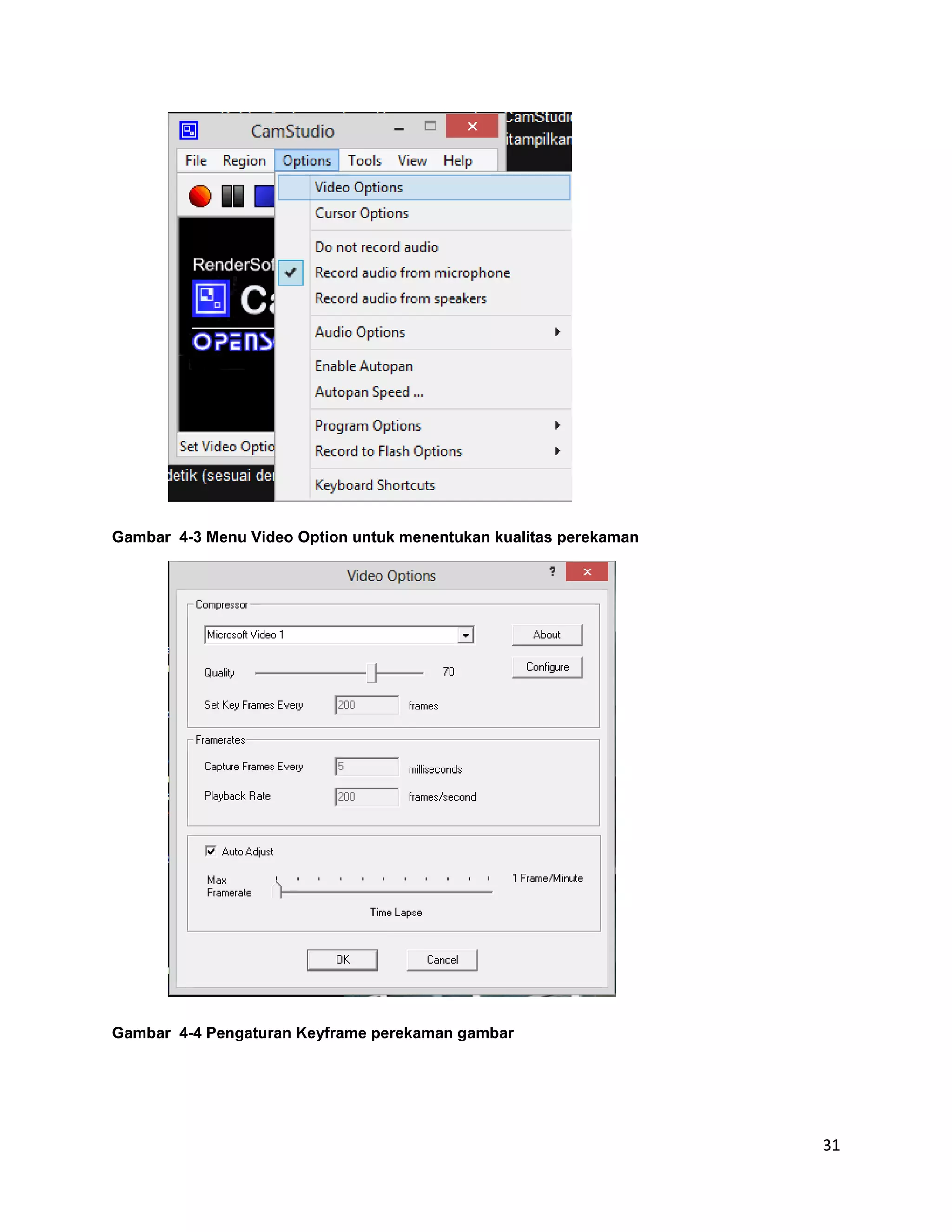The height and width of the screenshot is (1232, 952).
Task: Click the Set Key Frames Every field
Action: pos(367,704)
